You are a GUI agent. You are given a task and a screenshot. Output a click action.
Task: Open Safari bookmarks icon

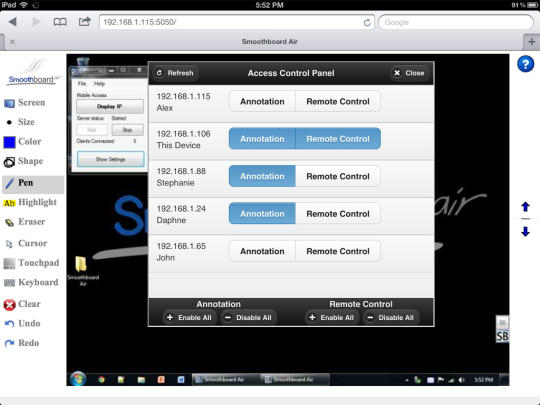[60, 22]
